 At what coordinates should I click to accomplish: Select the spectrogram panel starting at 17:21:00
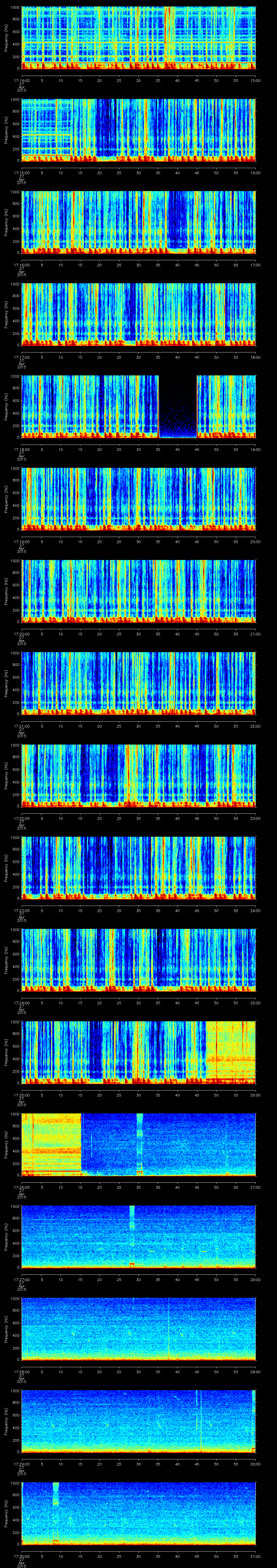coord(139,683)
